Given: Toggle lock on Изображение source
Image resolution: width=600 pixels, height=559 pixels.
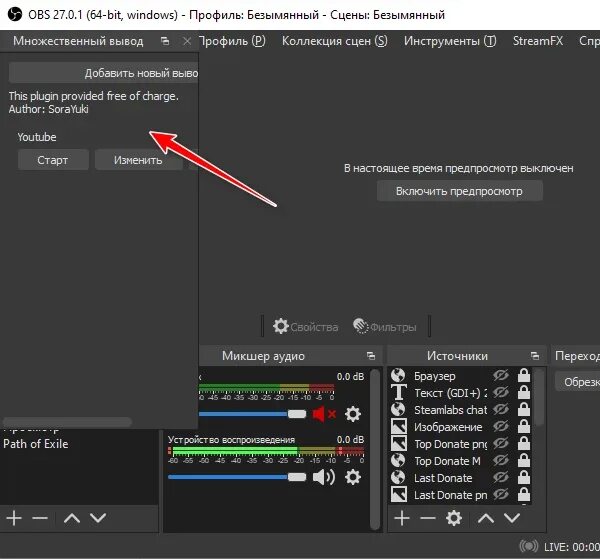Looking at the screenshot, I should [x=524, y=426].
